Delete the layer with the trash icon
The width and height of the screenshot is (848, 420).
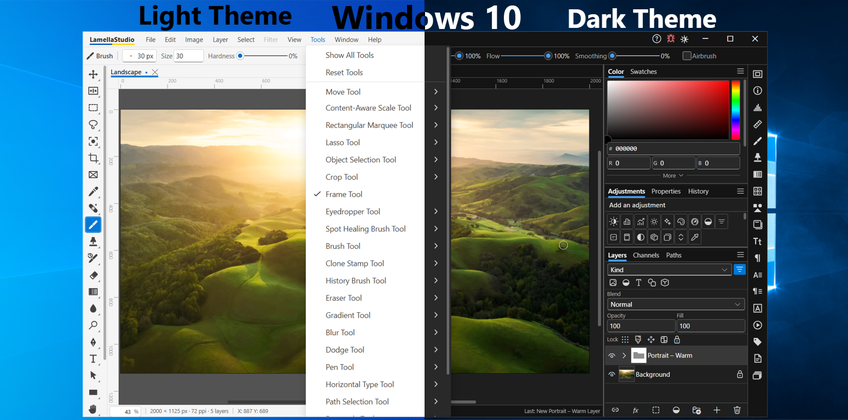pyautogui.click(x=737, y=410)
